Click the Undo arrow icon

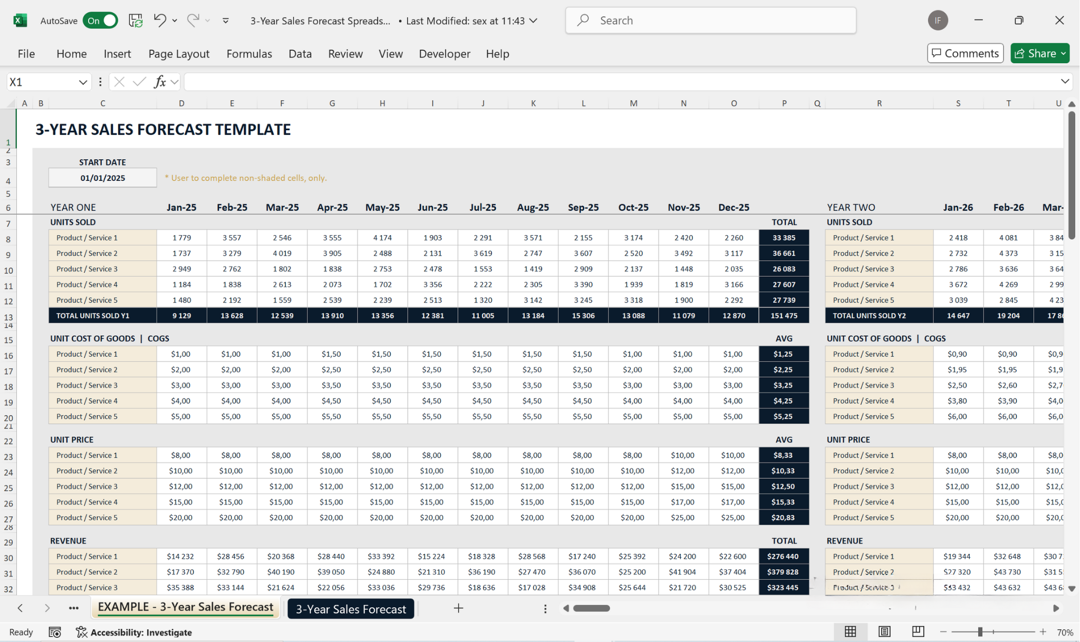pyautogui.click(x=160, y=21)
